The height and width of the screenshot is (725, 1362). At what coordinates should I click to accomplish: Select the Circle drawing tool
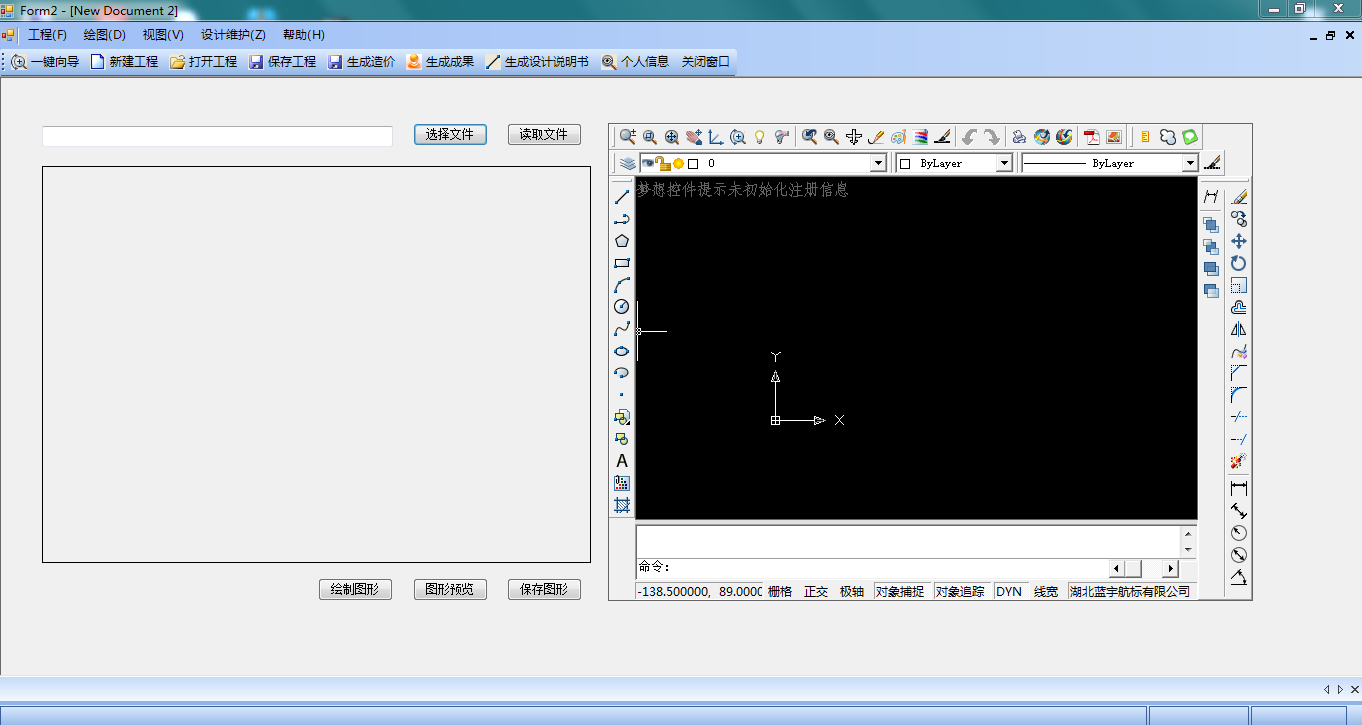point(622,307)
